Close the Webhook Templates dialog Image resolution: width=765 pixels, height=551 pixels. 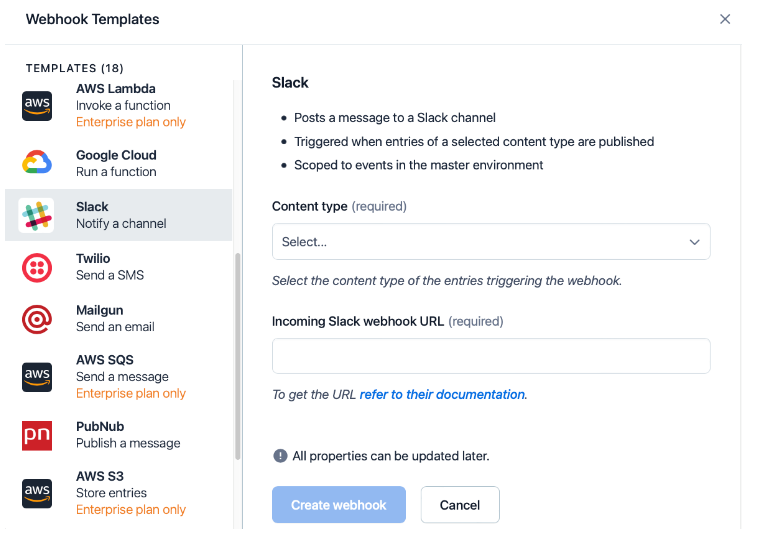point(725,19)
